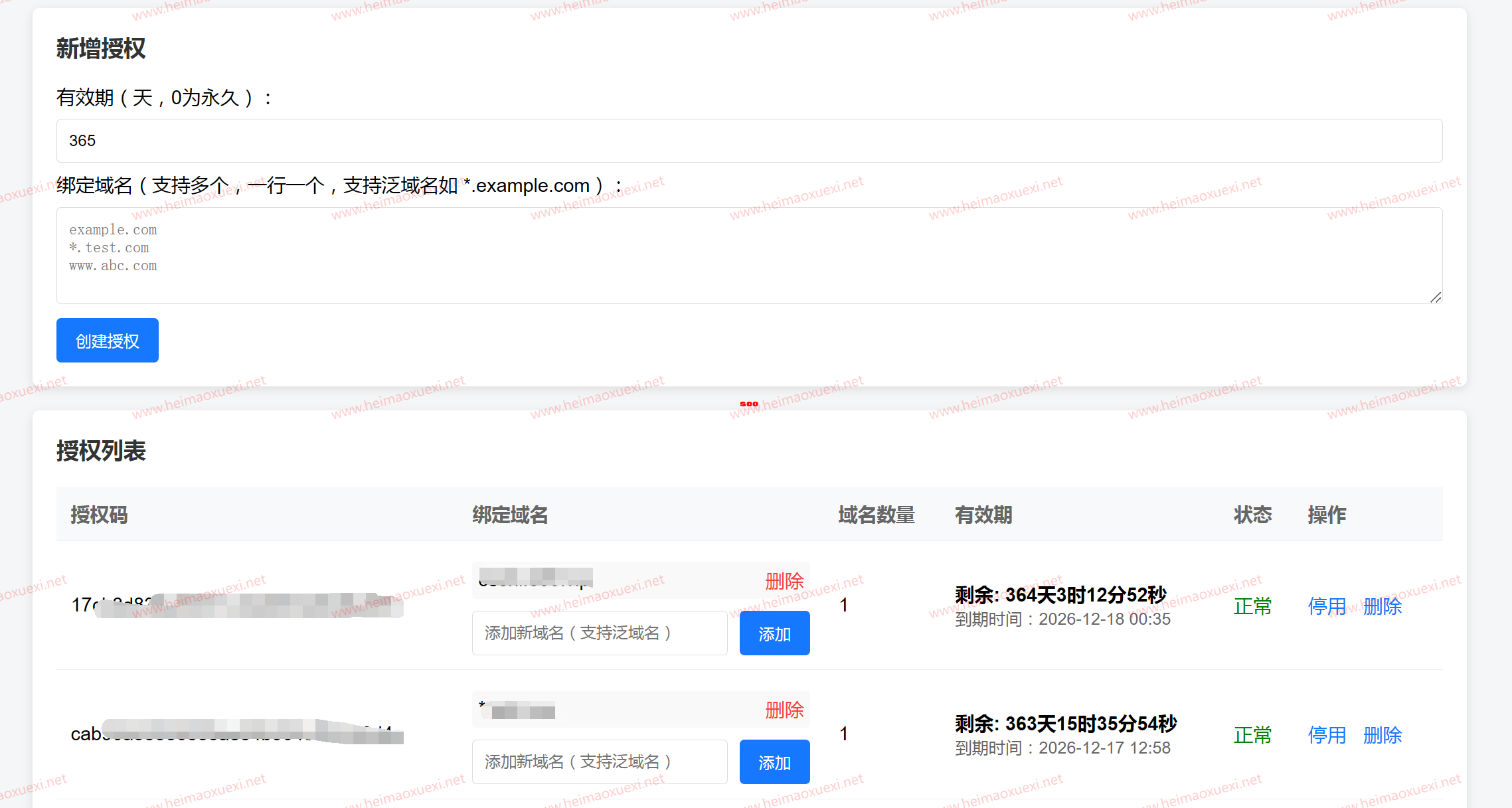Click 添加 to add domain for first authorization
Viewport: 1512px width, 808px height.
point(774,633)
